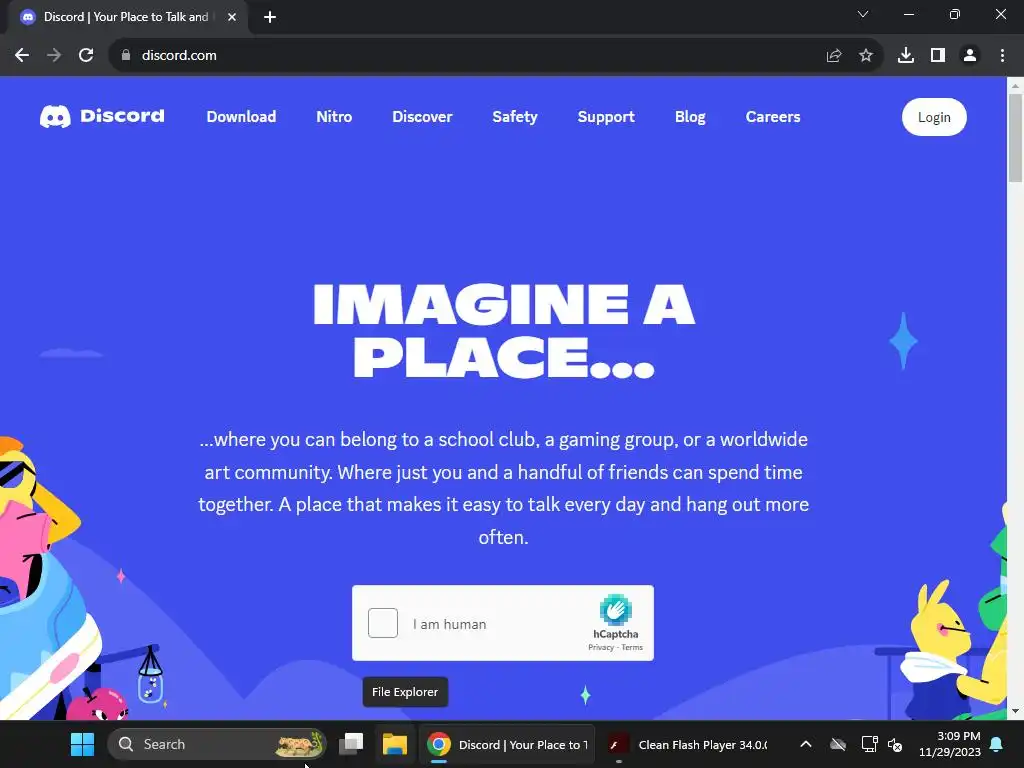1024x768 pixels.
Task: Go back with the browser back arrow
Action: [x=22, y=56]
